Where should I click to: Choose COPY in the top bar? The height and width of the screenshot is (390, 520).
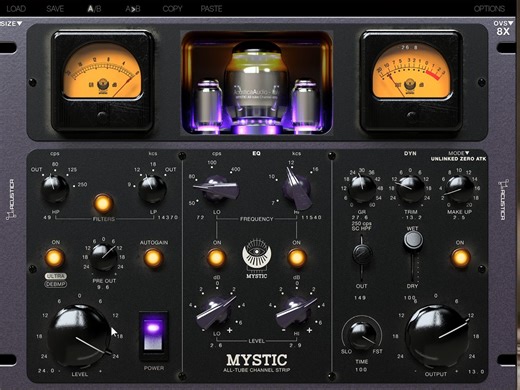[x=172, y=8]
